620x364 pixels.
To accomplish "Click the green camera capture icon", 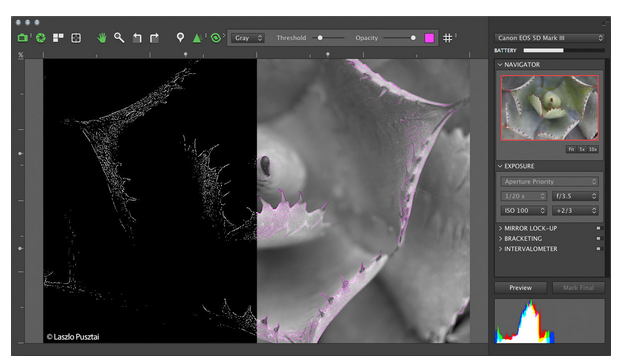I will click(x=23, y=38).
